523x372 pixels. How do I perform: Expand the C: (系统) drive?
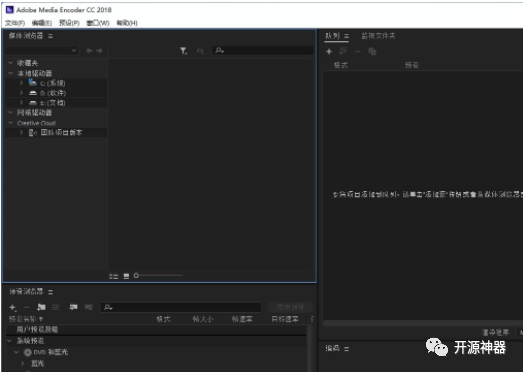[x=21, y=83]
